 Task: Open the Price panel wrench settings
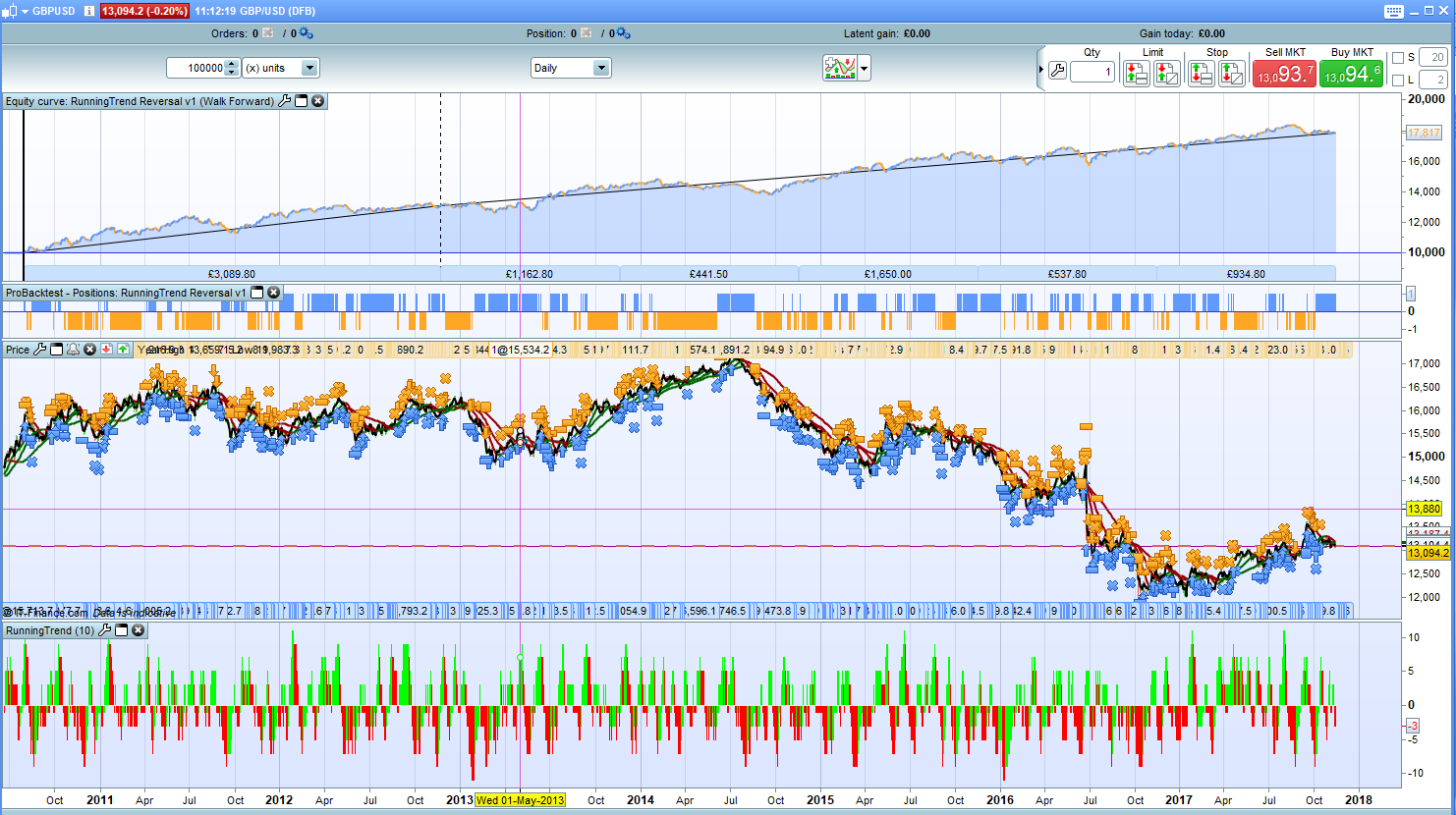tap(40, 350)
